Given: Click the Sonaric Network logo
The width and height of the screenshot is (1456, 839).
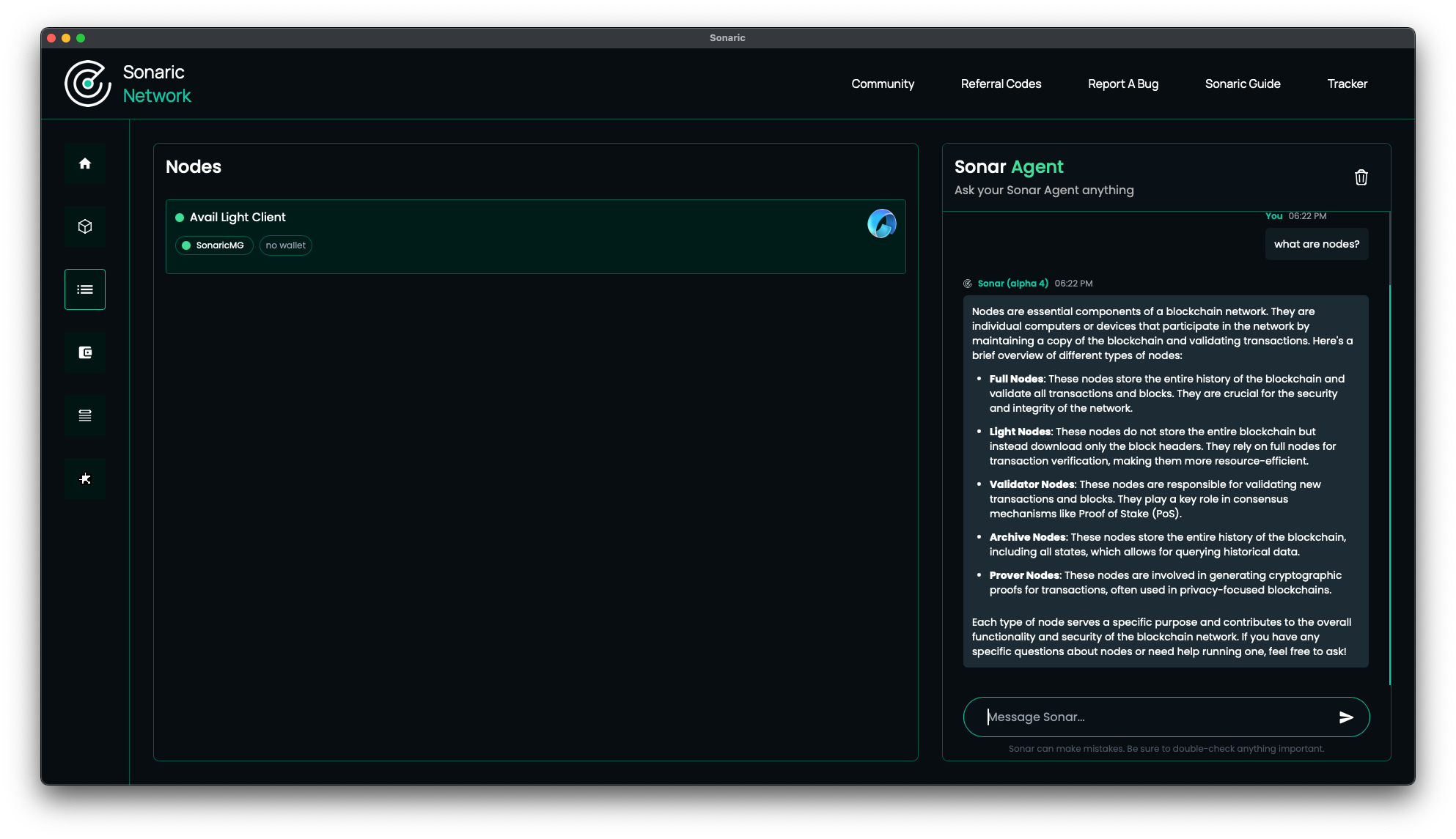Looking at the screenshot, I should (128, 84).
